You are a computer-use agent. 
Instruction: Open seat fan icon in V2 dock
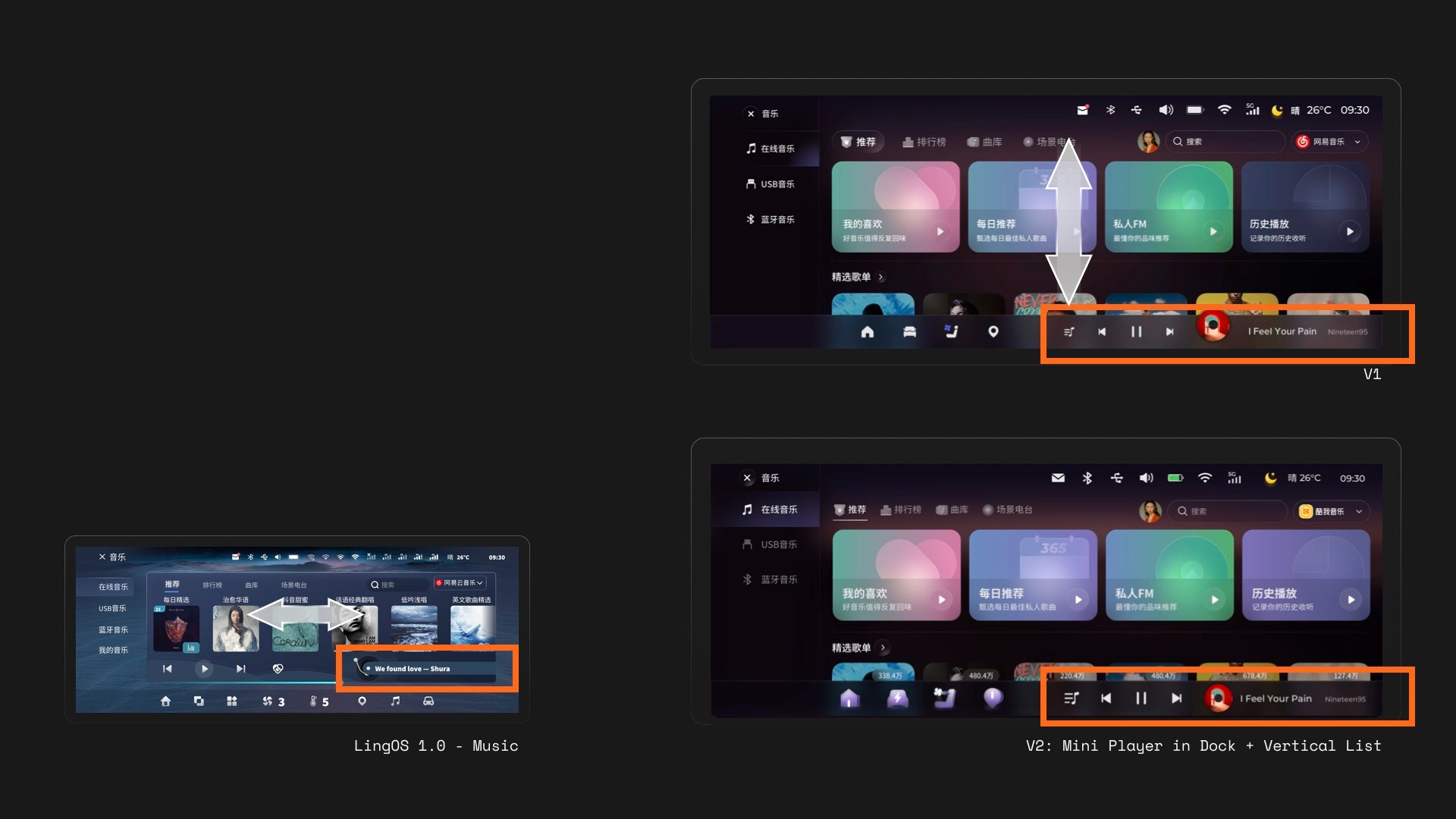coord(945,698)
